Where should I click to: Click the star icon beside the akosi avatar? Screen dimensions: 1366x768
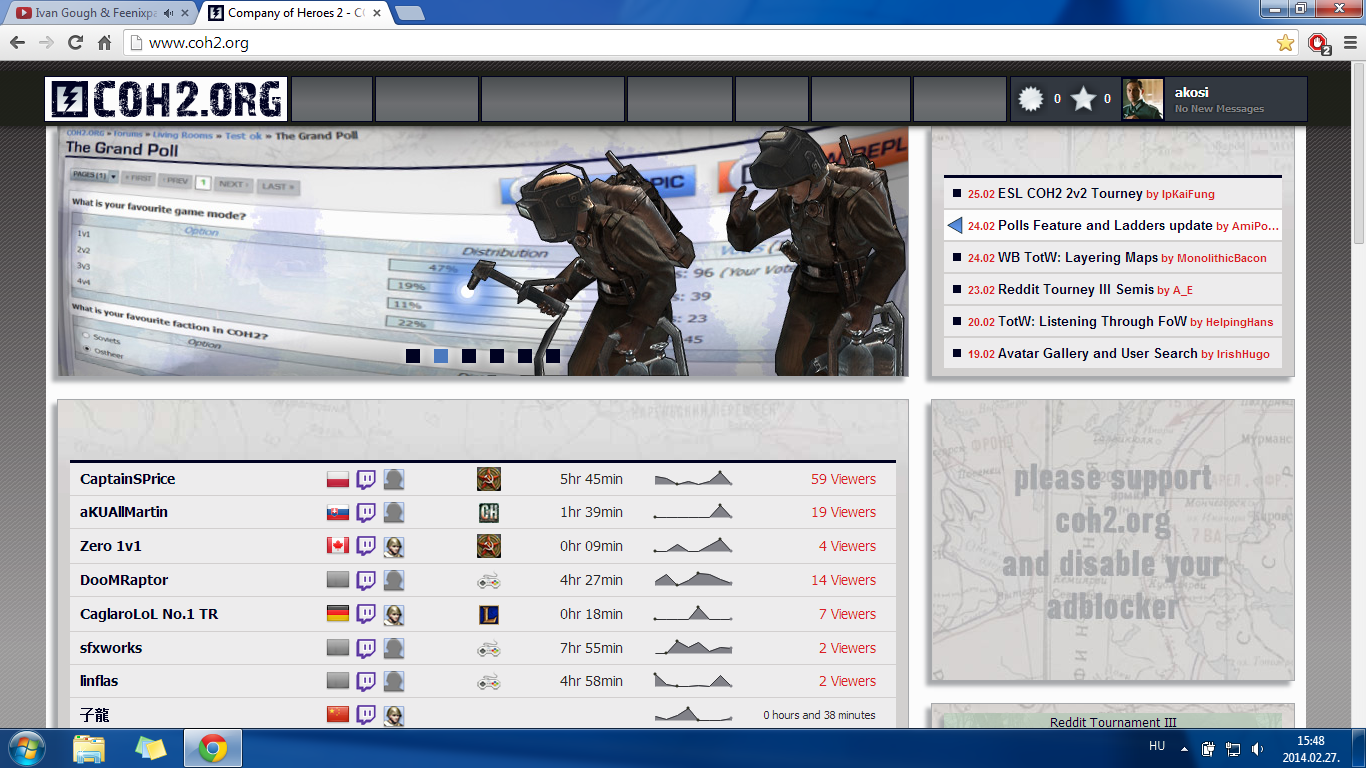pyautogui.click(x=1083, y=99)
